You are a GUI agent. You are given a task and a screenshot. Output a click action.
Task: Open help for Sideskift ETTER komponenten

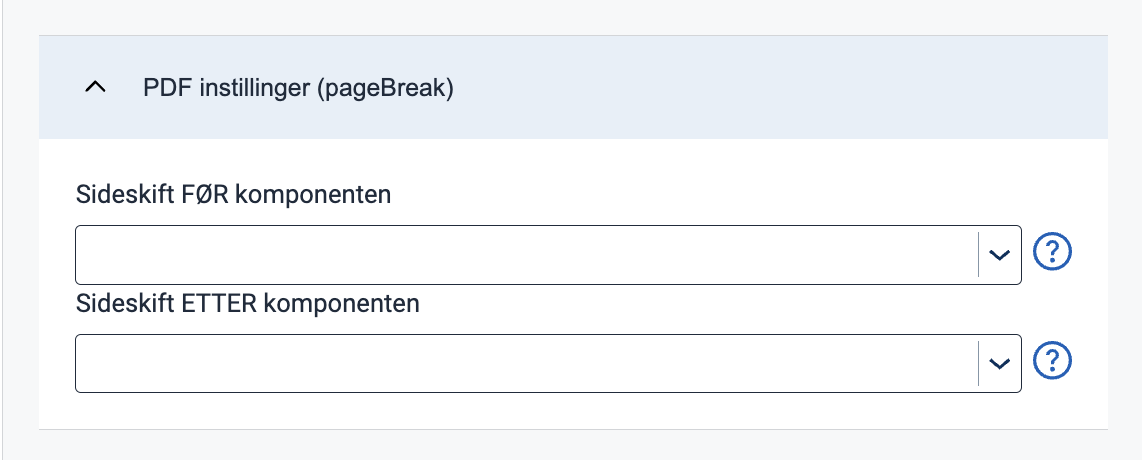click(1052, 361)
